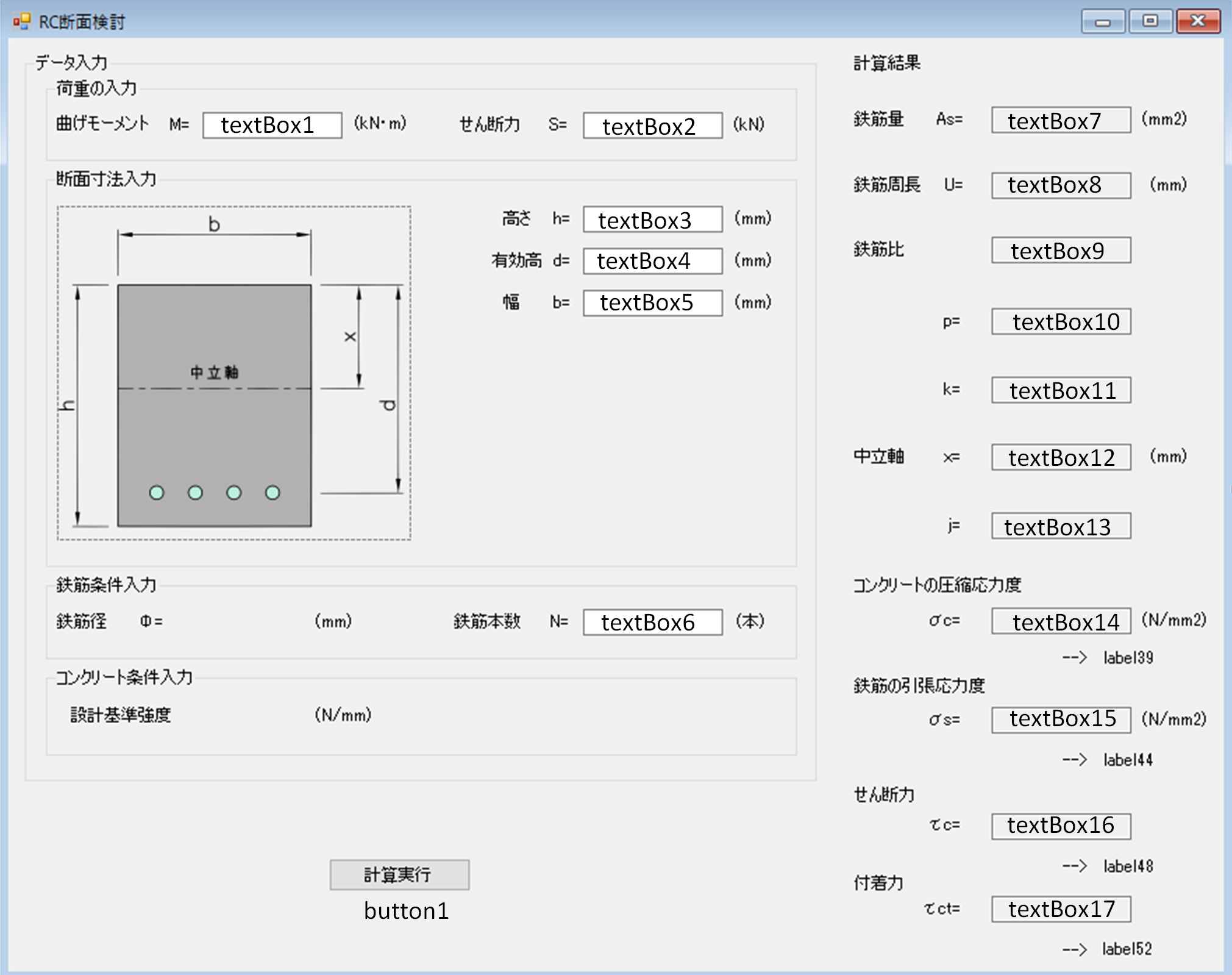Click the 荷重の入力 group title
The width and height of the screenshot is (1232, 975).
tap(96, 88)
